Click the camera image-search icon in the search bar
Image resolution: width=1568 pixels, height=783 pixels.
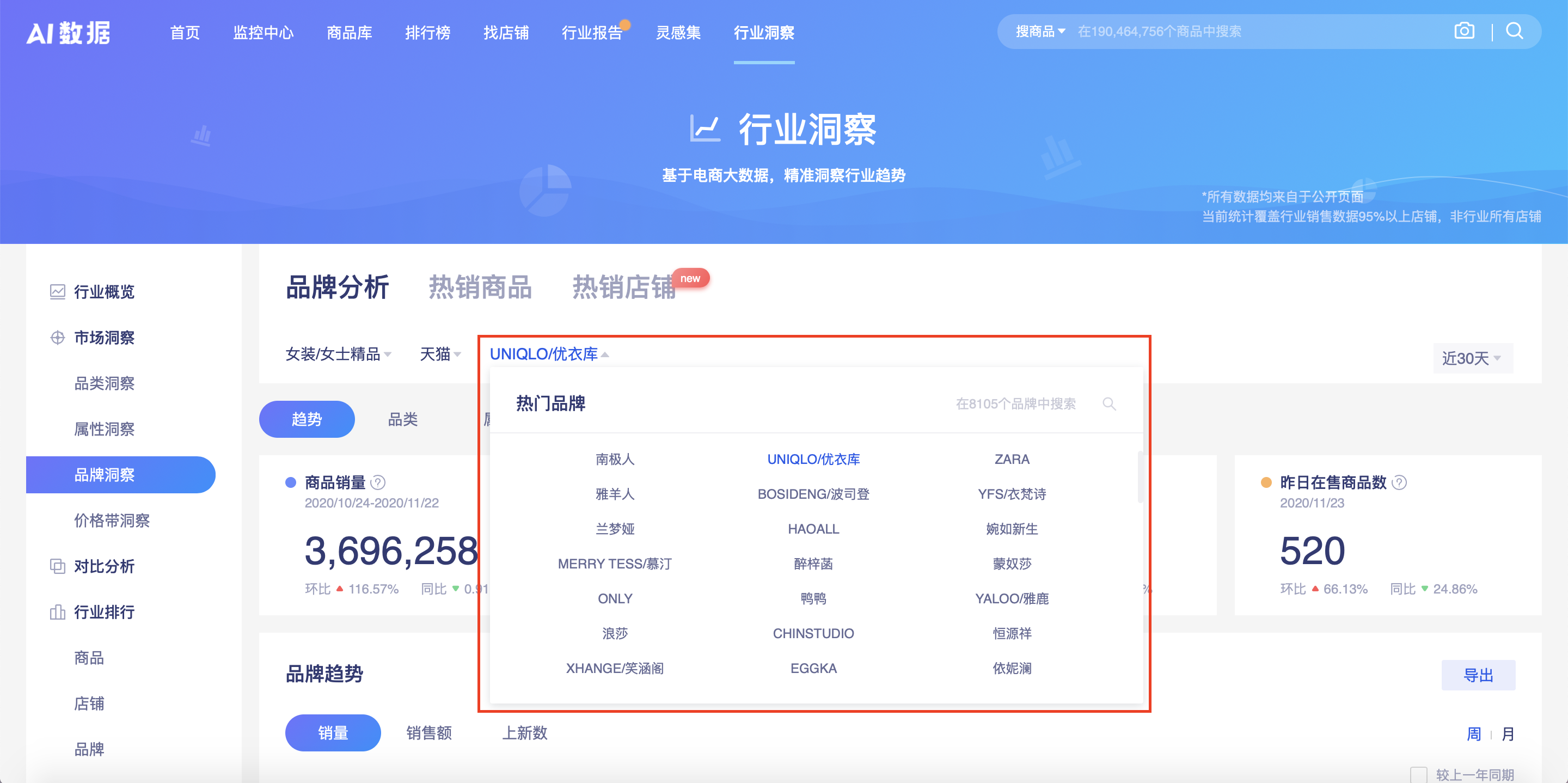click(1464, 30)
